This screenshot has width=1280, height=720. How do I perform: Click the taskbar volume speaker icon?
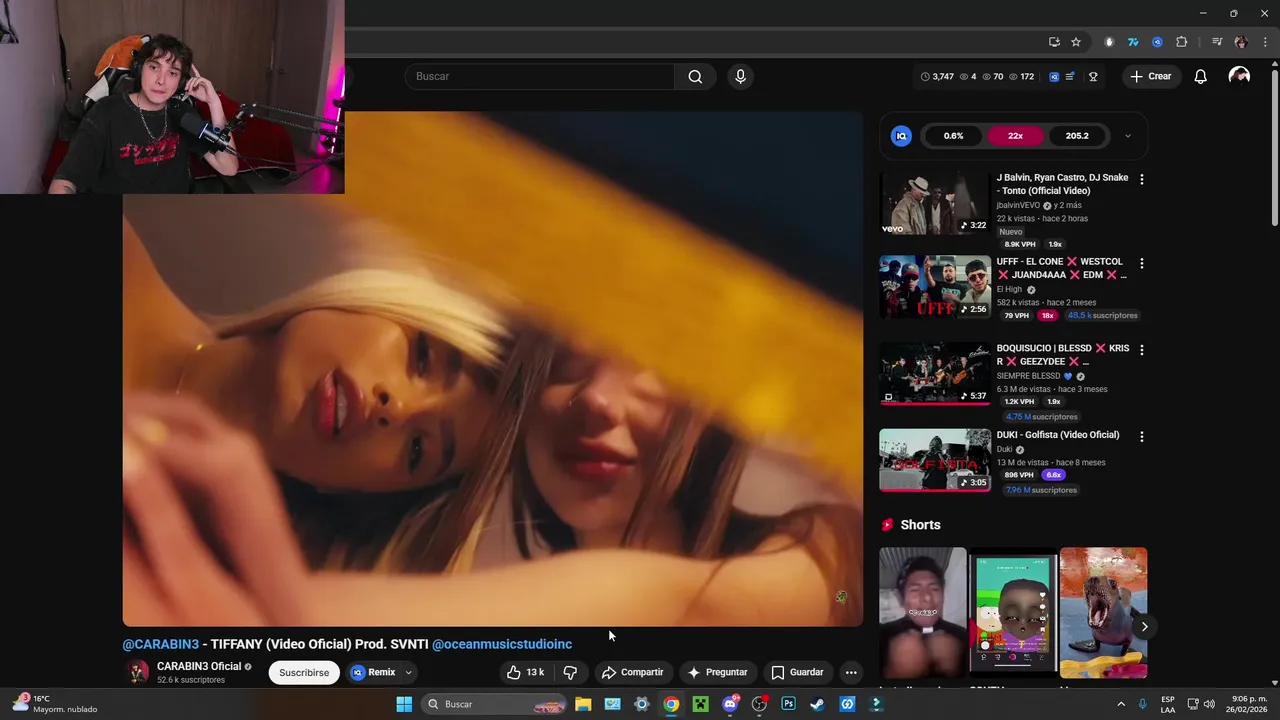pyautogui.click(x=1209, y=704)
